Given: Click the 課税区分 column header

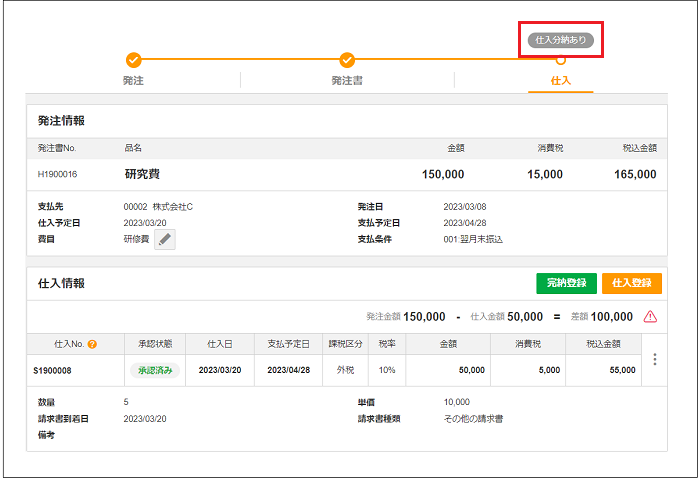Looking at the screenshot, I should [348, 344].
